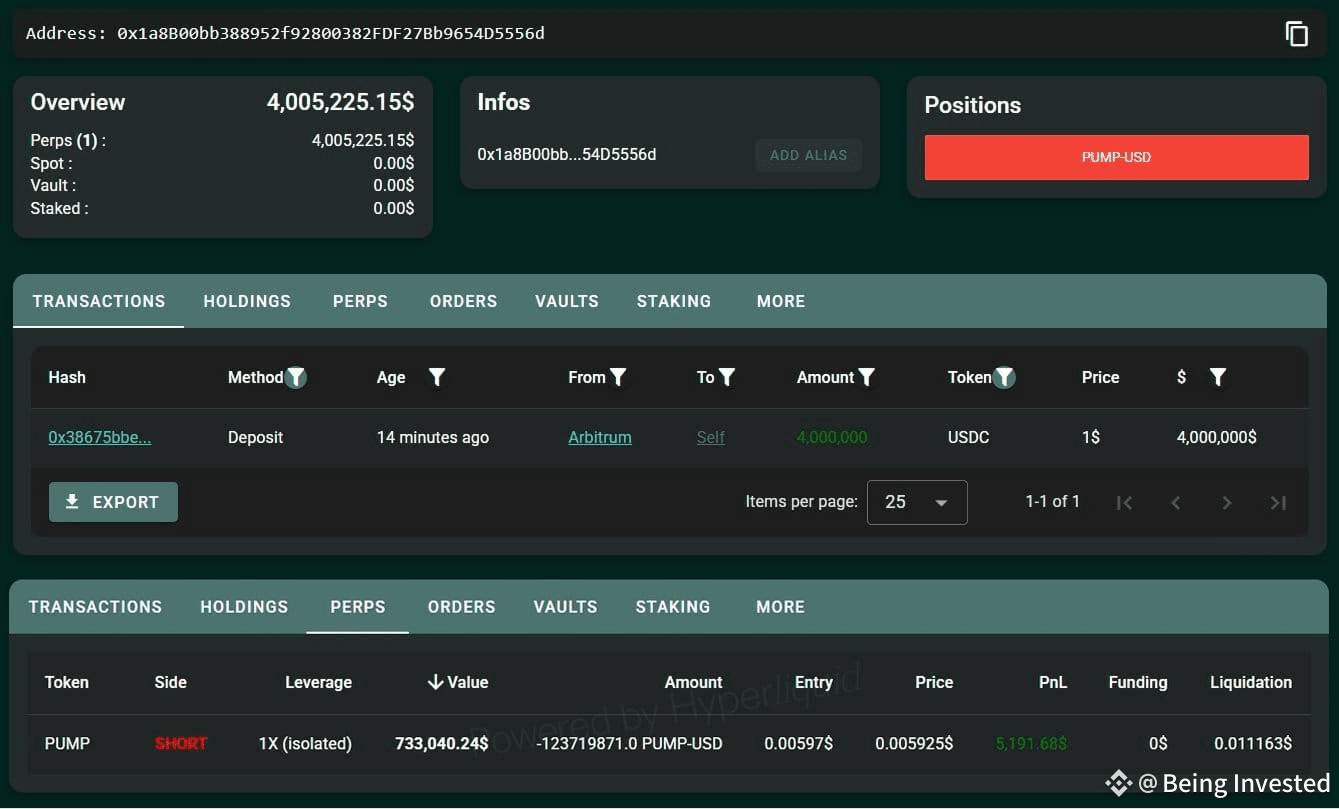Click the 14 minutes ago cell
The image size is (1339, 809).
point(433,437)
